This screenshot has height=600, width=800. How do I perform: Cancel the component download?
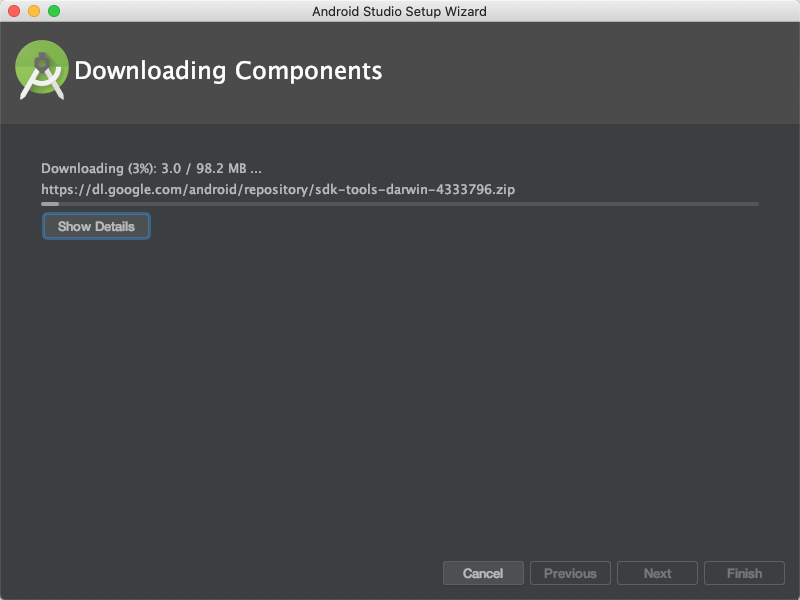(483, 573)
